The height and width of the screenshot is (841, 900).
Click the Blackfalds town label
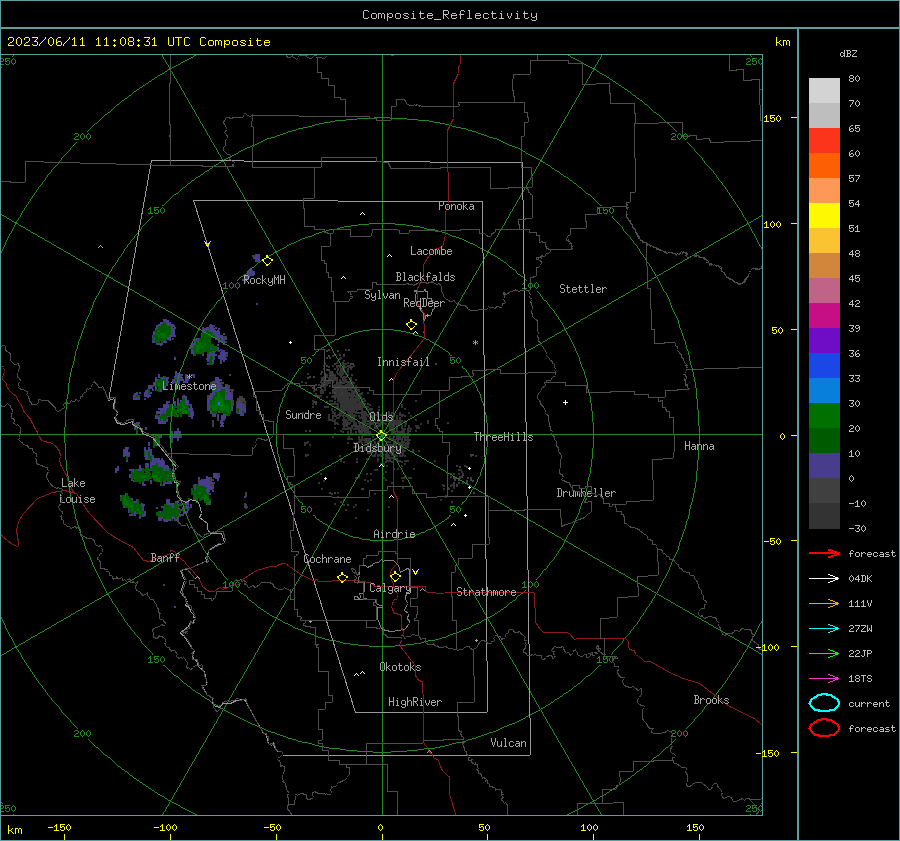click(425, 277)
